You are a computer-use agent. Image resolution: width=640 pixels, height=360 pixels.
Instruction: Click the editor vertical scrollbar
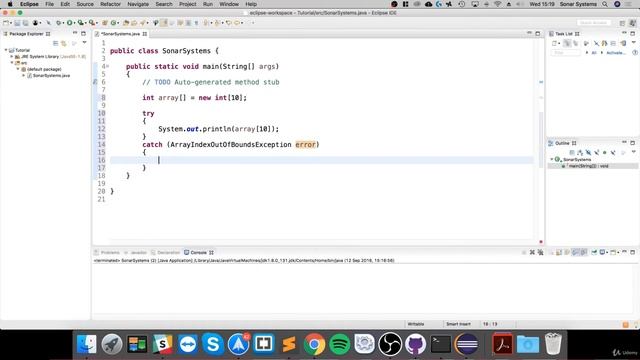(x=541, y=139)
